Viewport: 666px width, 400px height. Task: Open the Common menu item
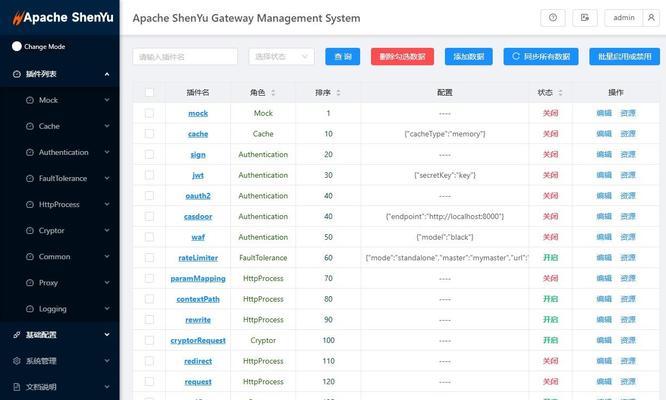59,257
